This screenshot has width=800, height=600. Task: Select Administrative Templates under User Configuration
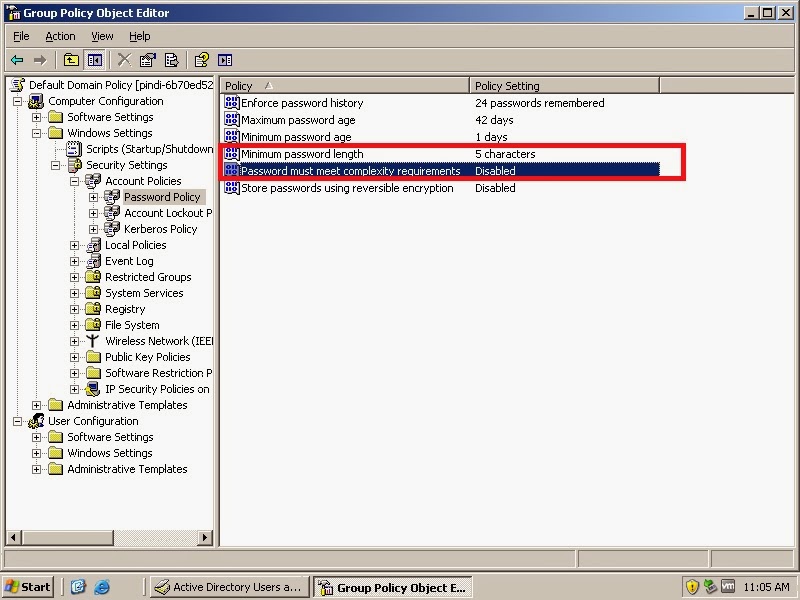127,469
